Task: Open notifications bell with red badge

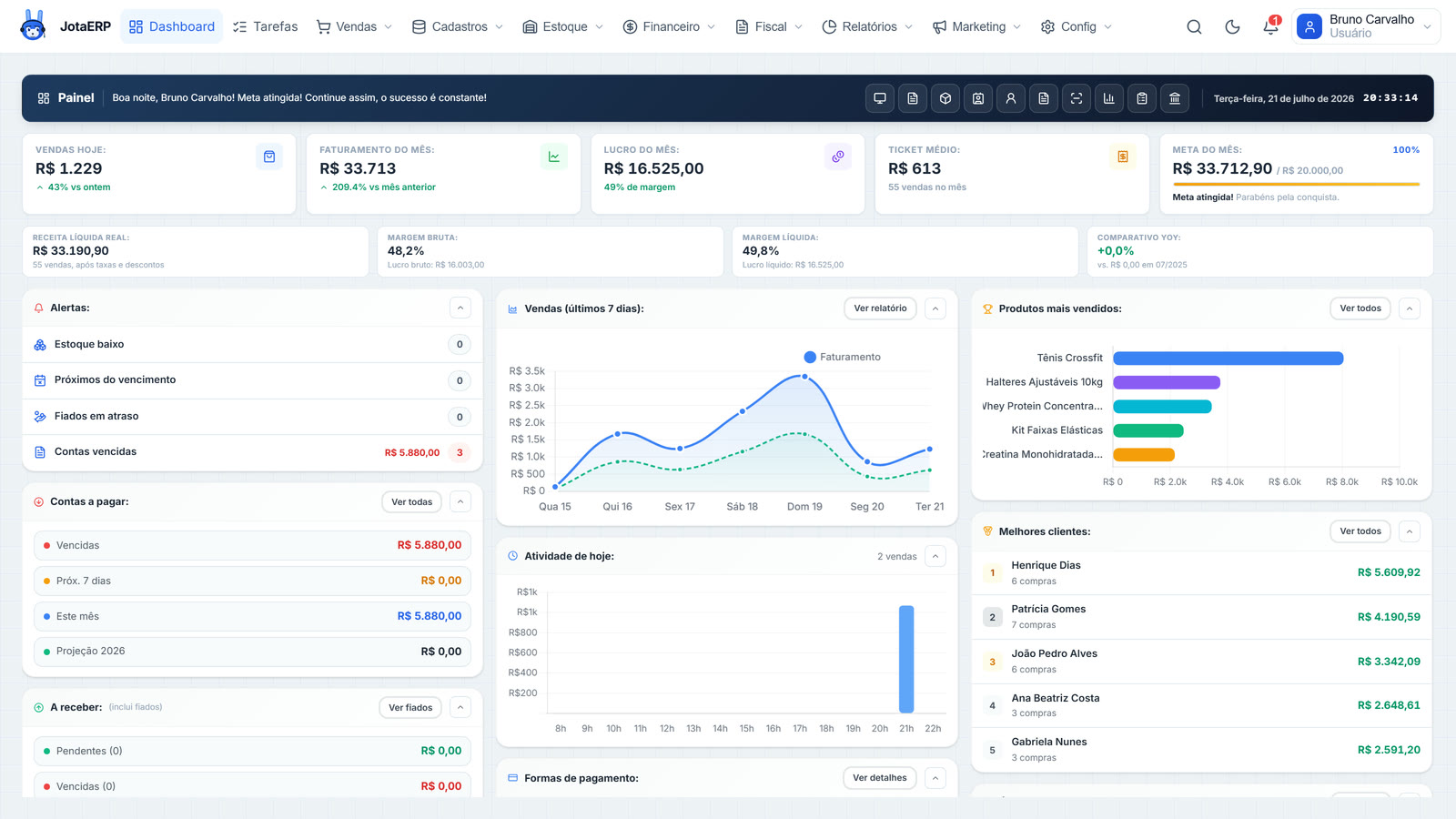Action: 1270,27
